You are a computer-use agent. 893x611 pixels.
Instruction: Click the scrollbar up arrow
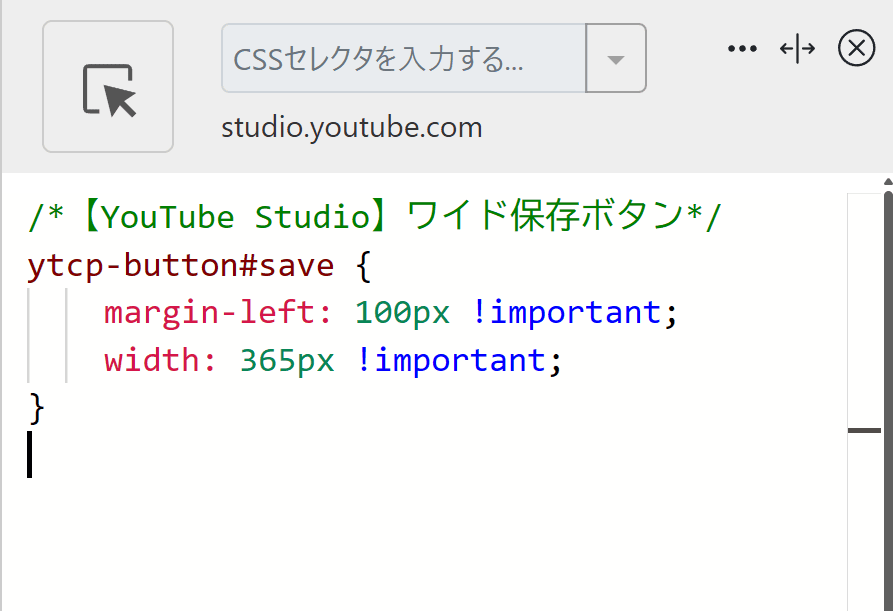884,182
